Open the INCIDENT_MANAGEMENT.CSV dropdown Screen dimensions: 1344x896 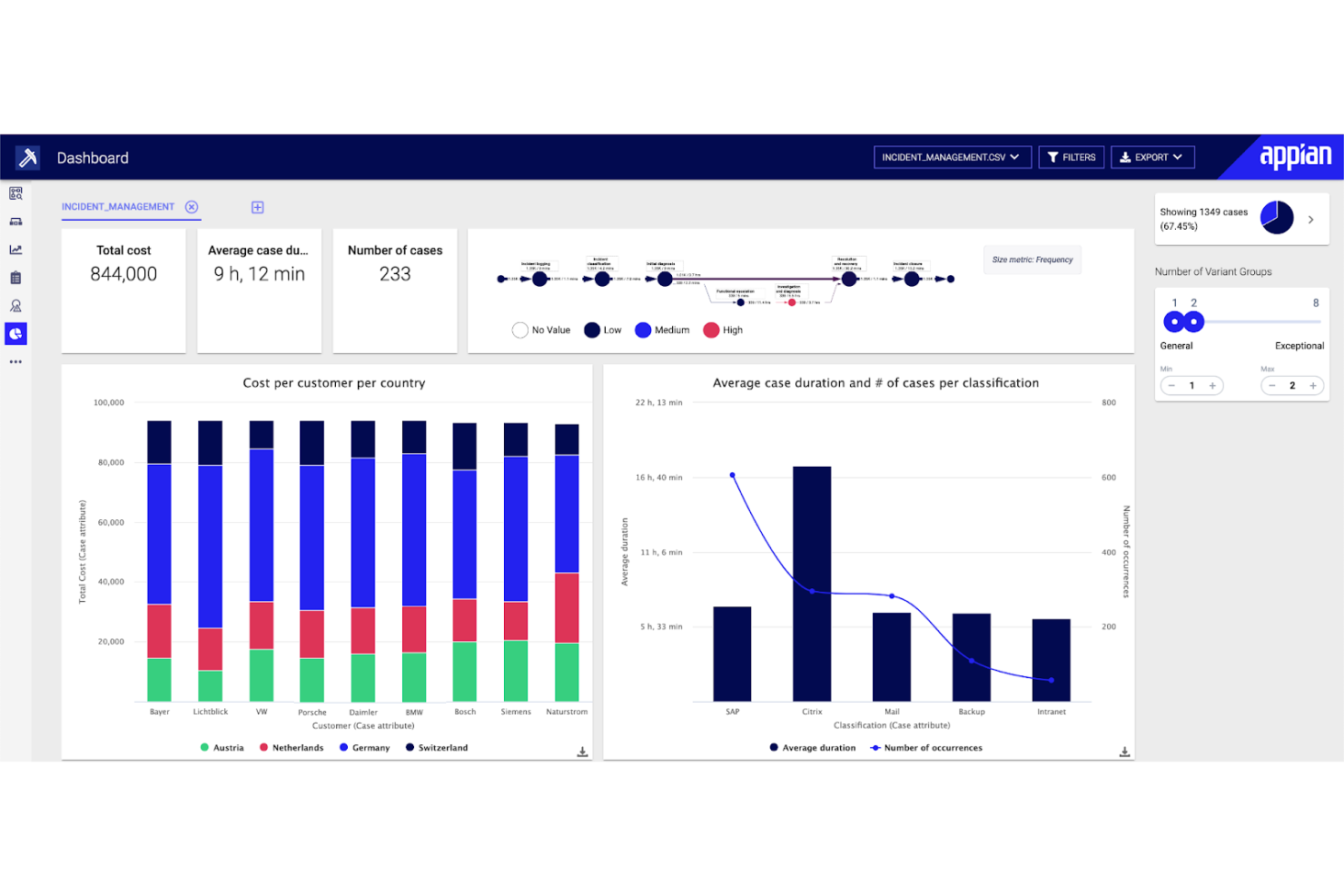pyautogui.click(x=953, y=157)
